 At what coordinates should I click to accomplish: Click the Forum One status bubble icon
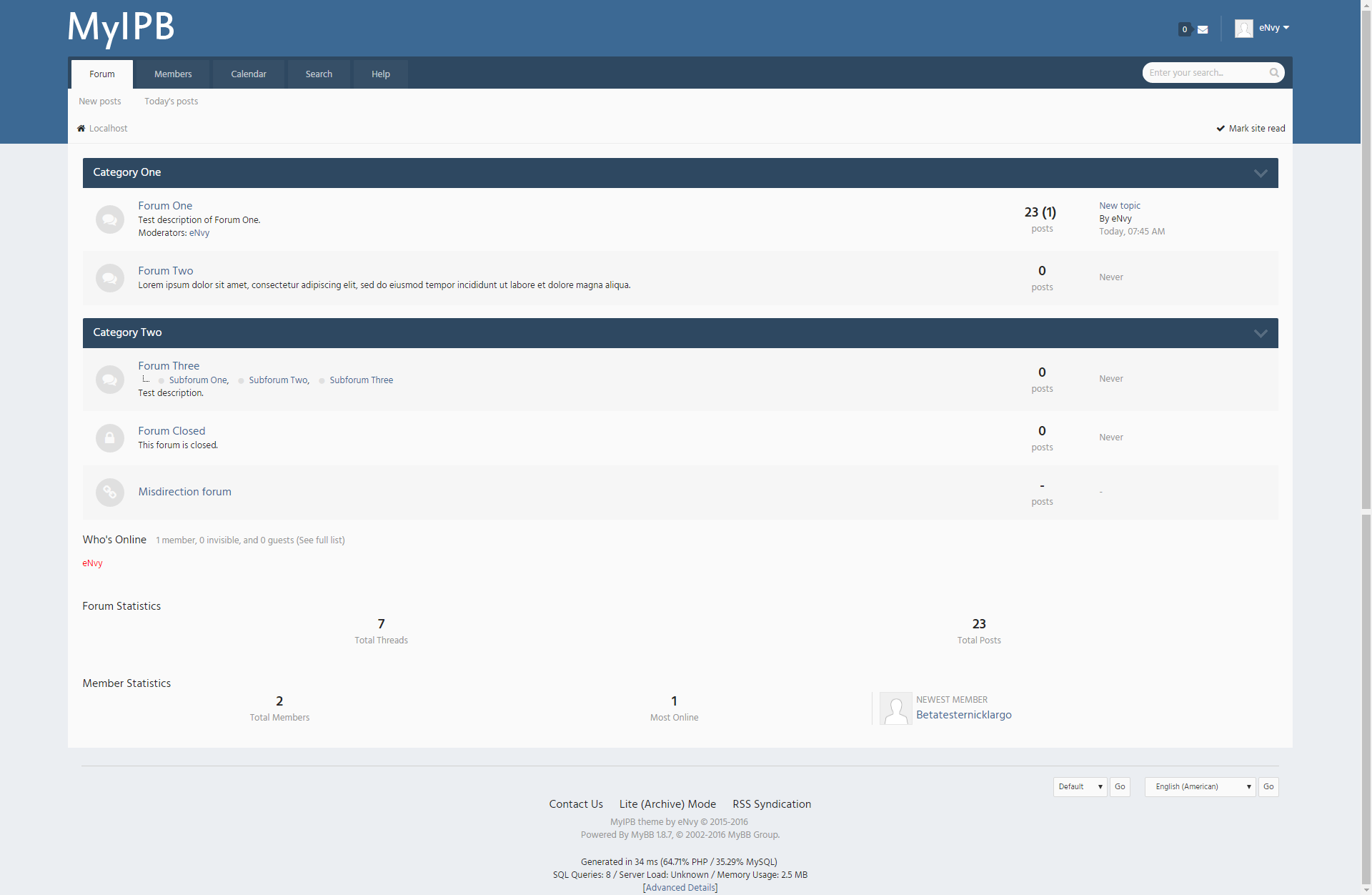pos(109,219)
